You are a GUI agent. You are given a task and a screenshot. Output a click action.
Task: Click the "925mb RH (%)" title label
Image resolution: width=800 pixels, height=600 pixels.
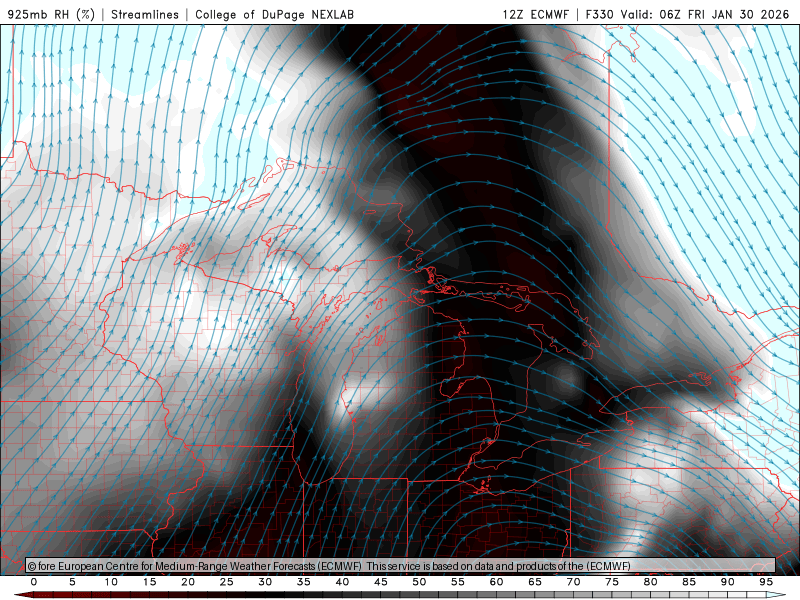(x=51, y=14)
